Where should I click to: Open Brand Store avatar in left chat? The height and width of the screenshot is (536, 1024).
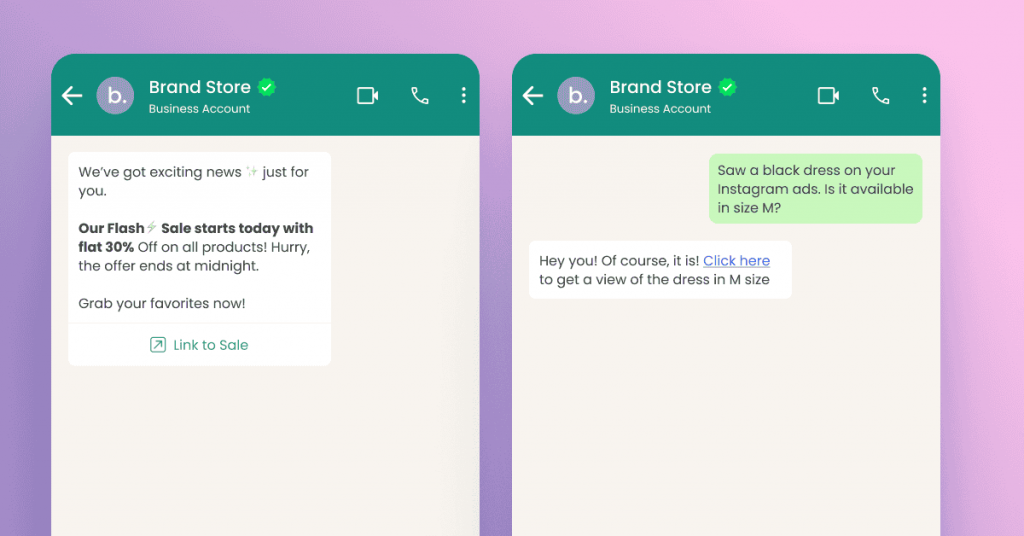click(x=116, y=95)
